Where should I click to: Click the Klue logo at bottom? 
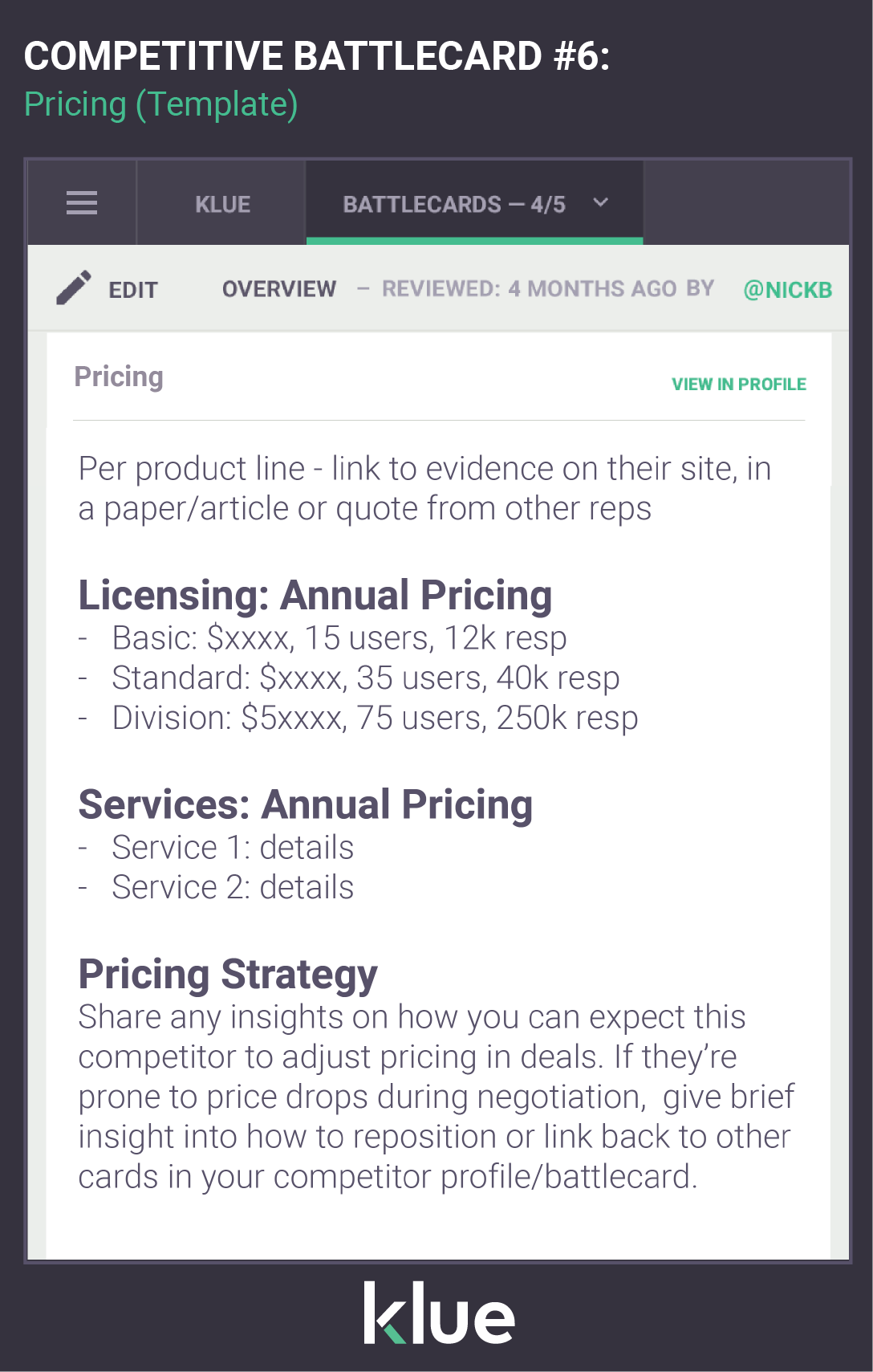click(439, 1313)
